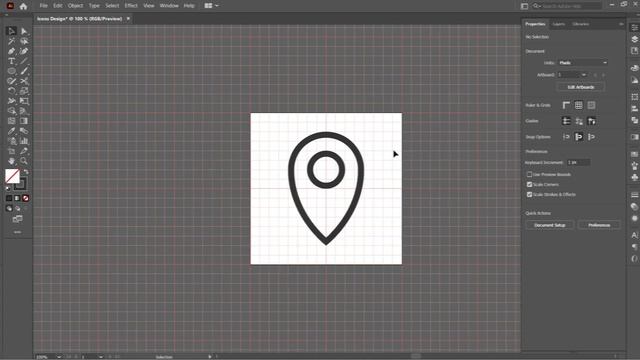The image size is (640, 360).
Task: Open the Layers panel icon in right dock
Action: point(634,39)
